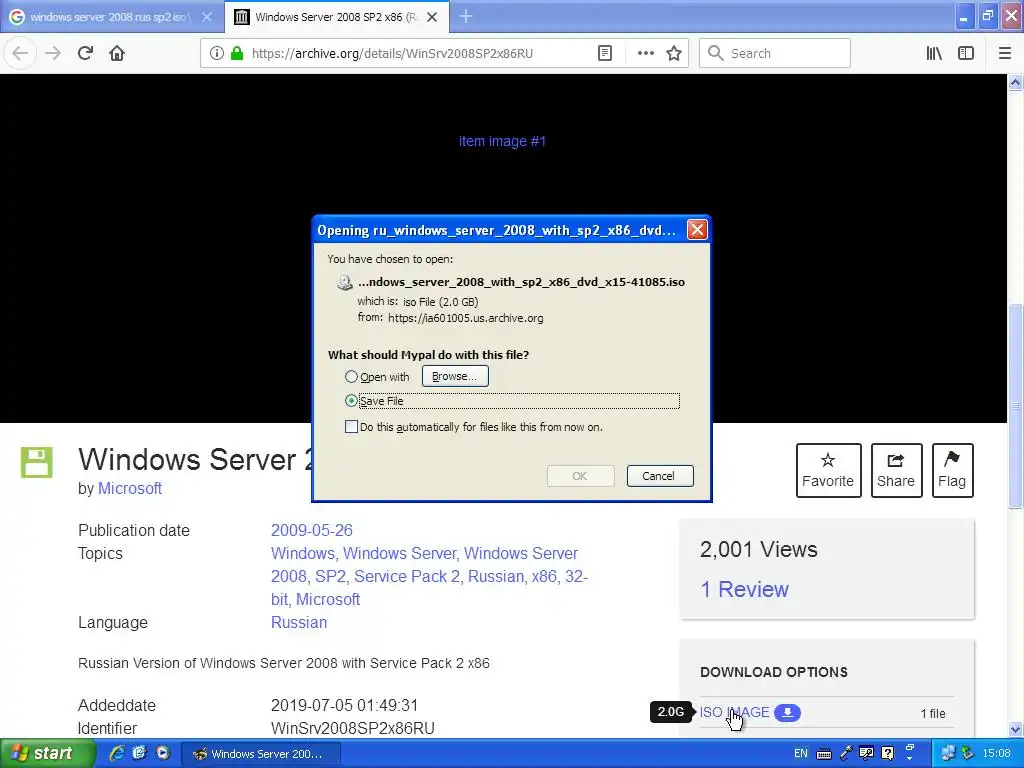Go forward with the browser arrow
1024x768 pixels.
pos(53,53)
